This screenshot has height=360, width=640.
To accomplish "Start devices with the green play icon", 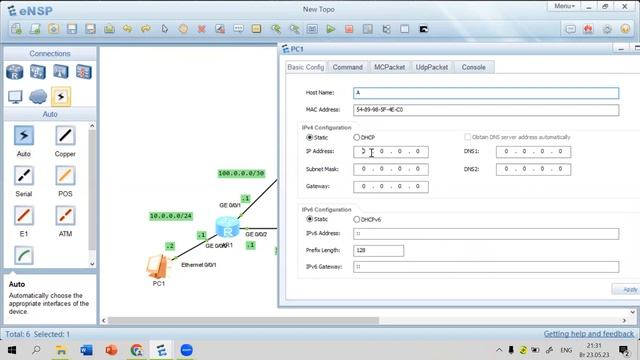I will coord(331,29).
